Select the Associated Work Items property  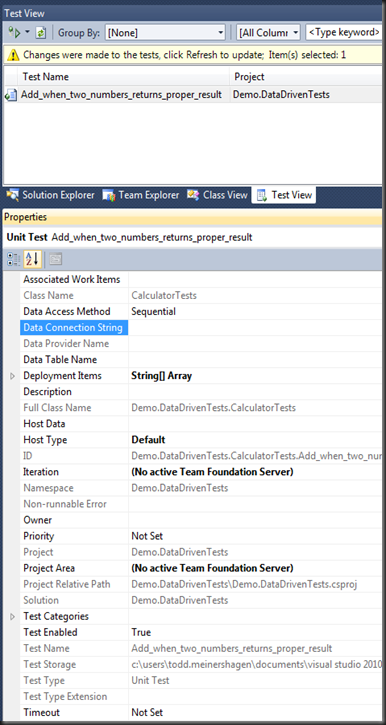click(72, 279)
